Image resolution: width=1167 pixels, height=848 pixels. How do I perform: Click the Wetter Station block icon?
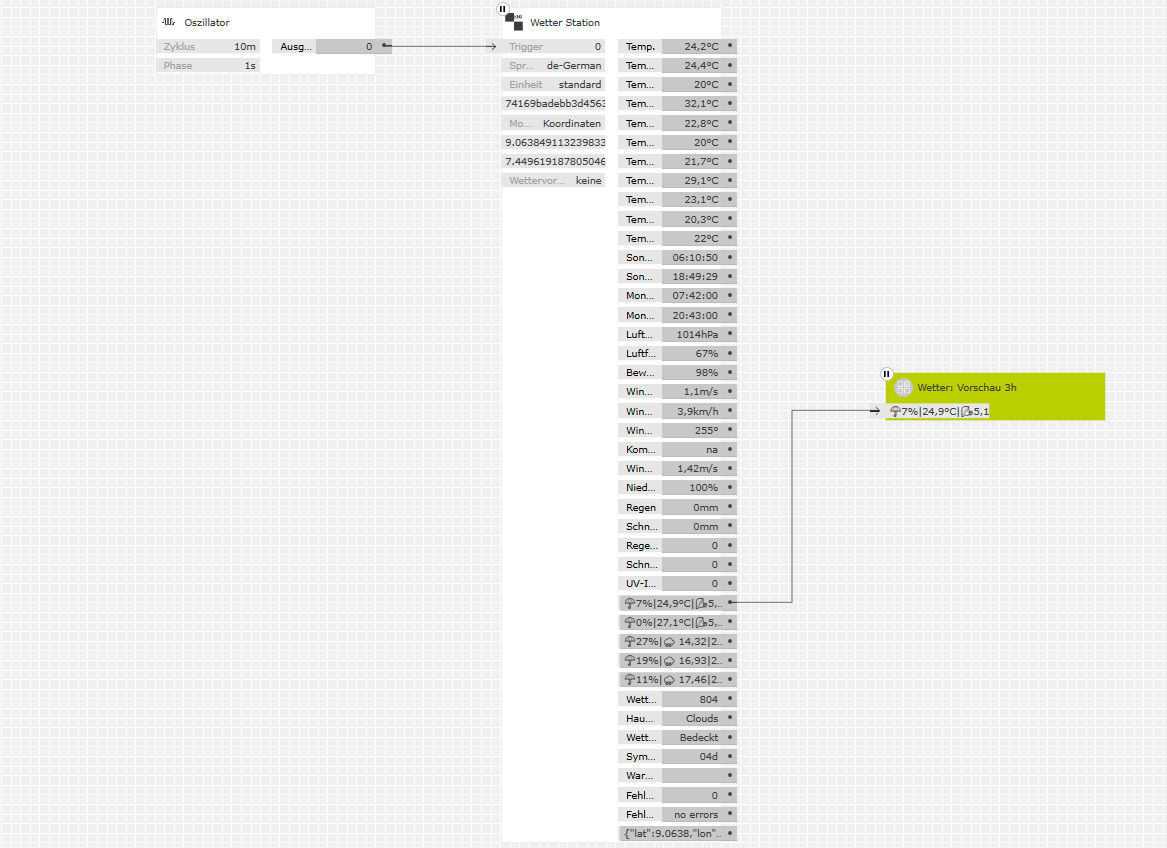pyautogui.click(x=514, y=22)
